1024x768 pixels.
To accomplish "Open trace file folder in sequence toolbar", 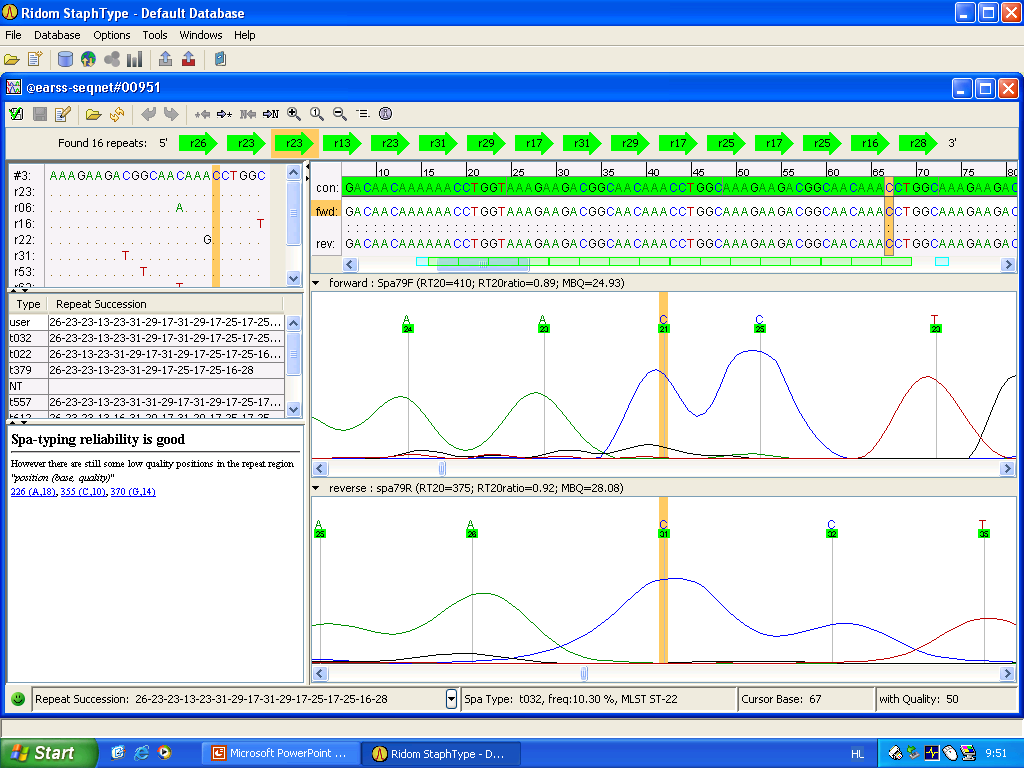I will point(93,114).
